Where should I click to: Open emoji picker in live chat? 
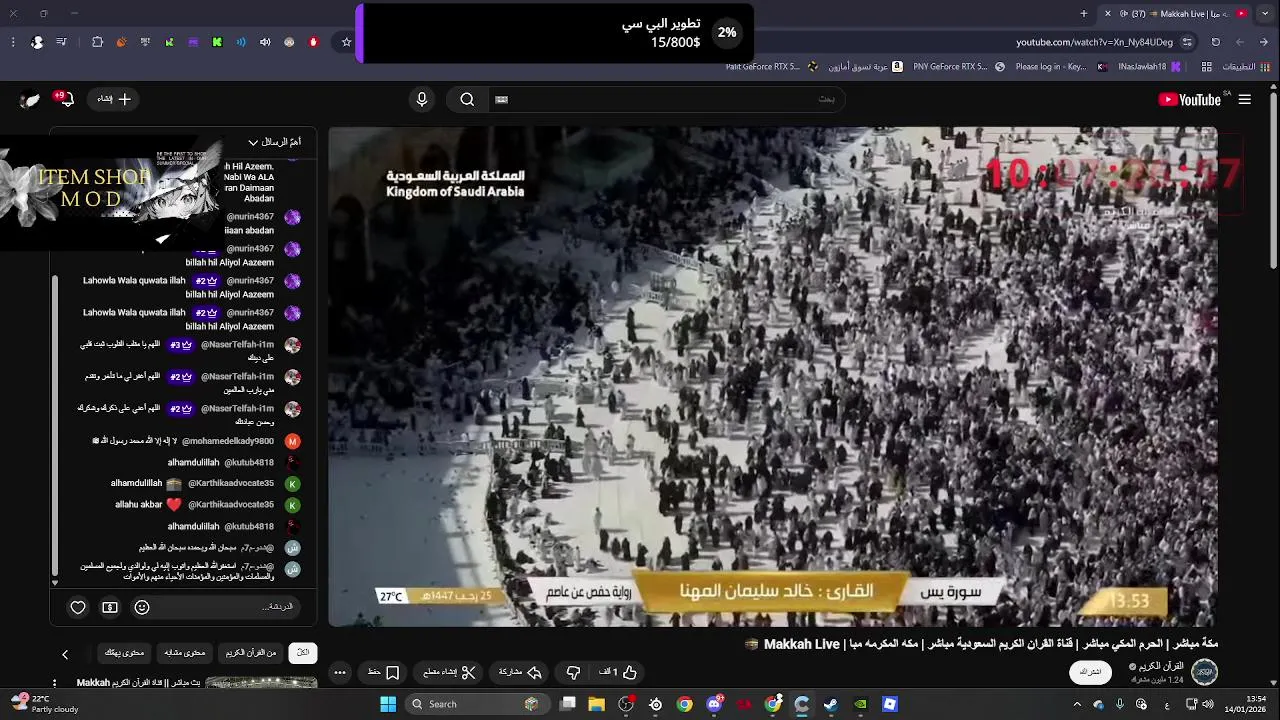[x=142, y=607]
